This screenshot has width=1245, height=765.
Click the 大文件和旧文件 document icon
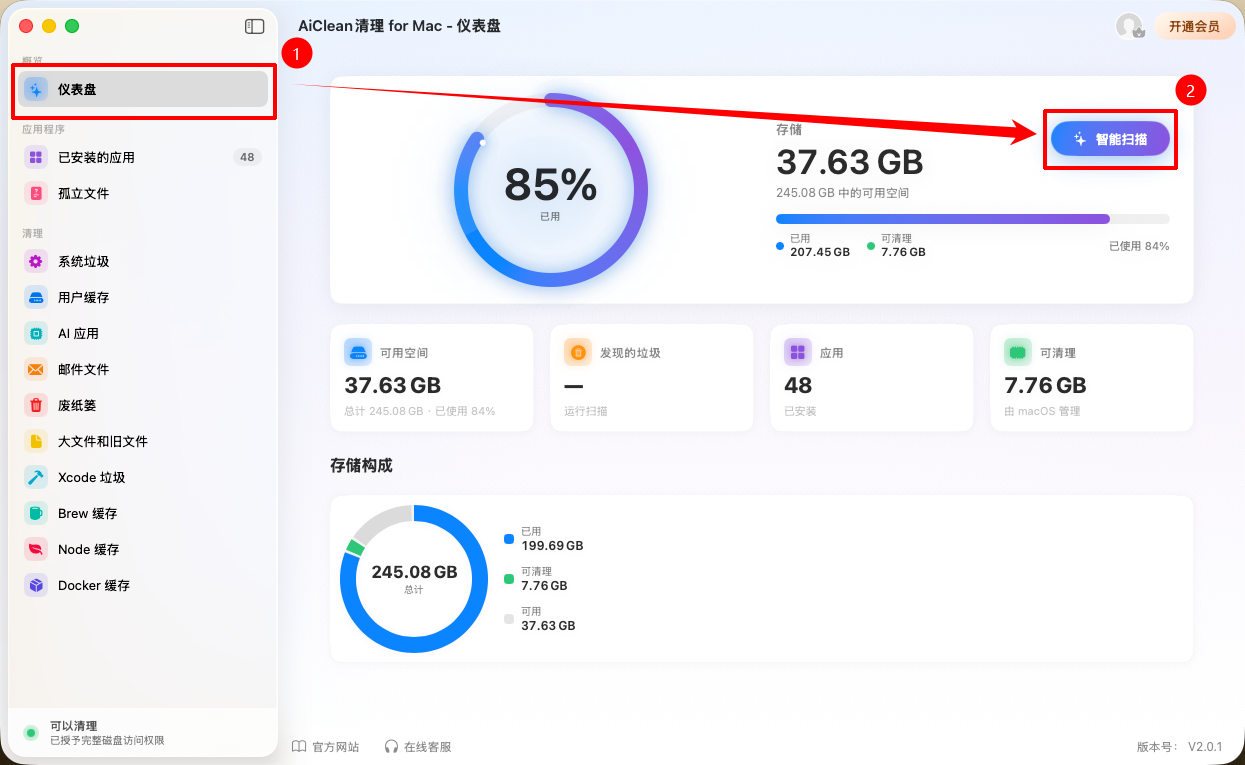(x=36, y=441)
